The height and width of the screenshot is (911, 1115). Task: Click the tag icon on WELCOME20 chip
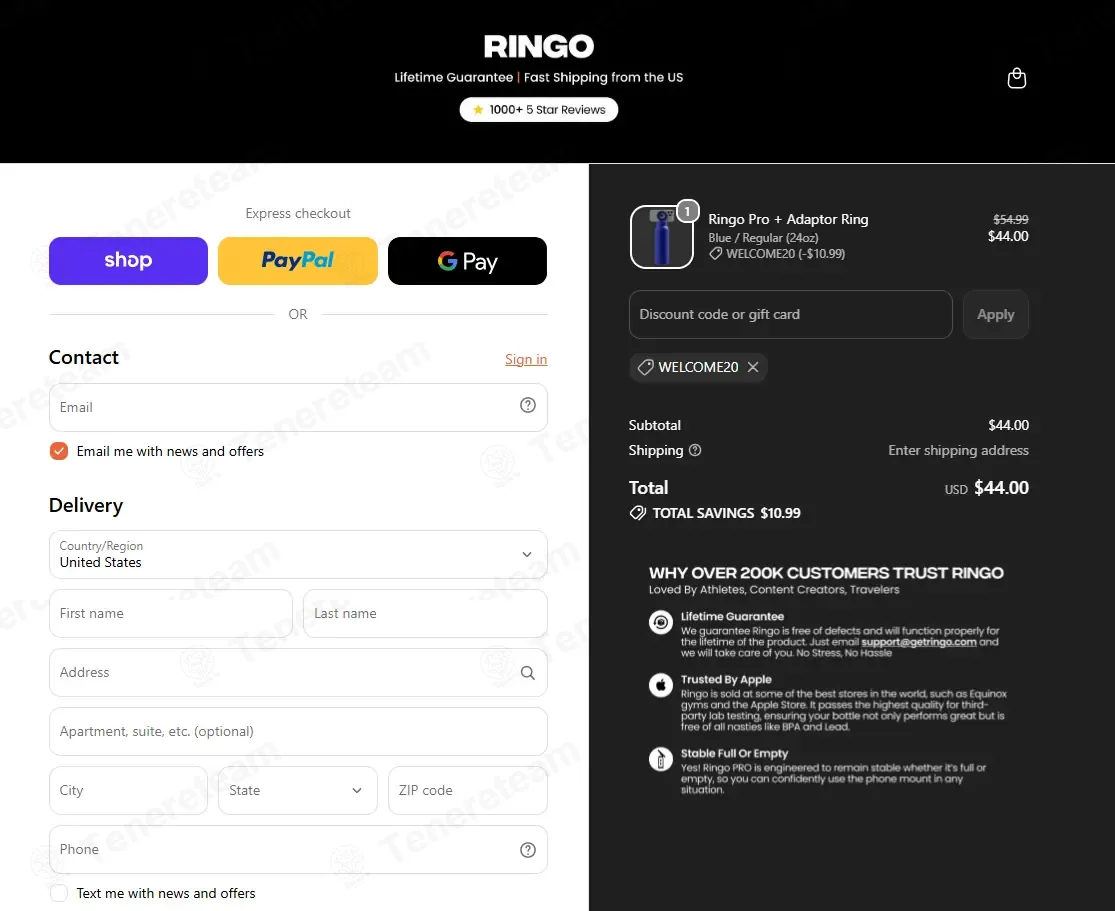tap(646, 367)
